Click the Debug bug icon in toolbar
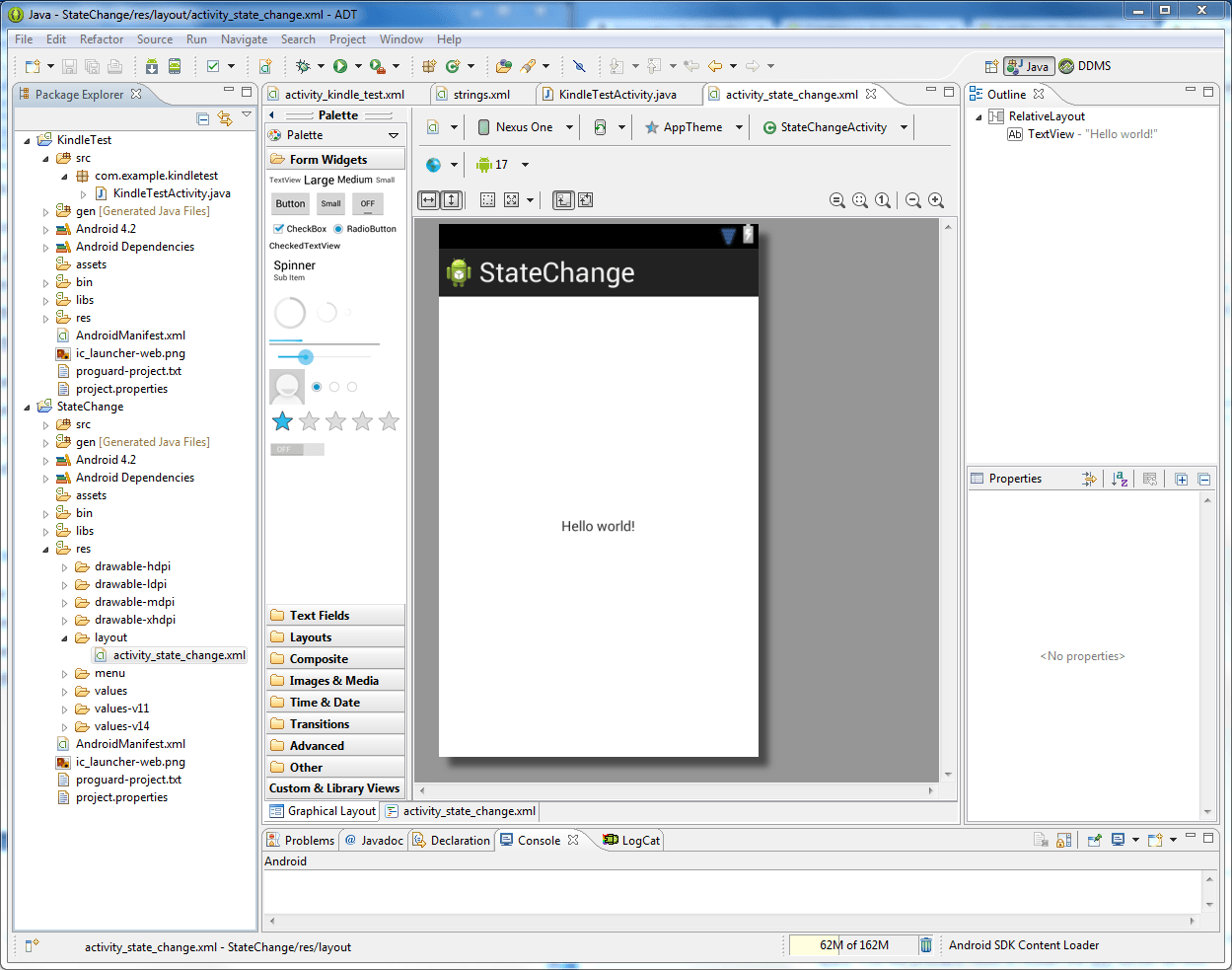 pyautogui.click(x=303, y=66)
